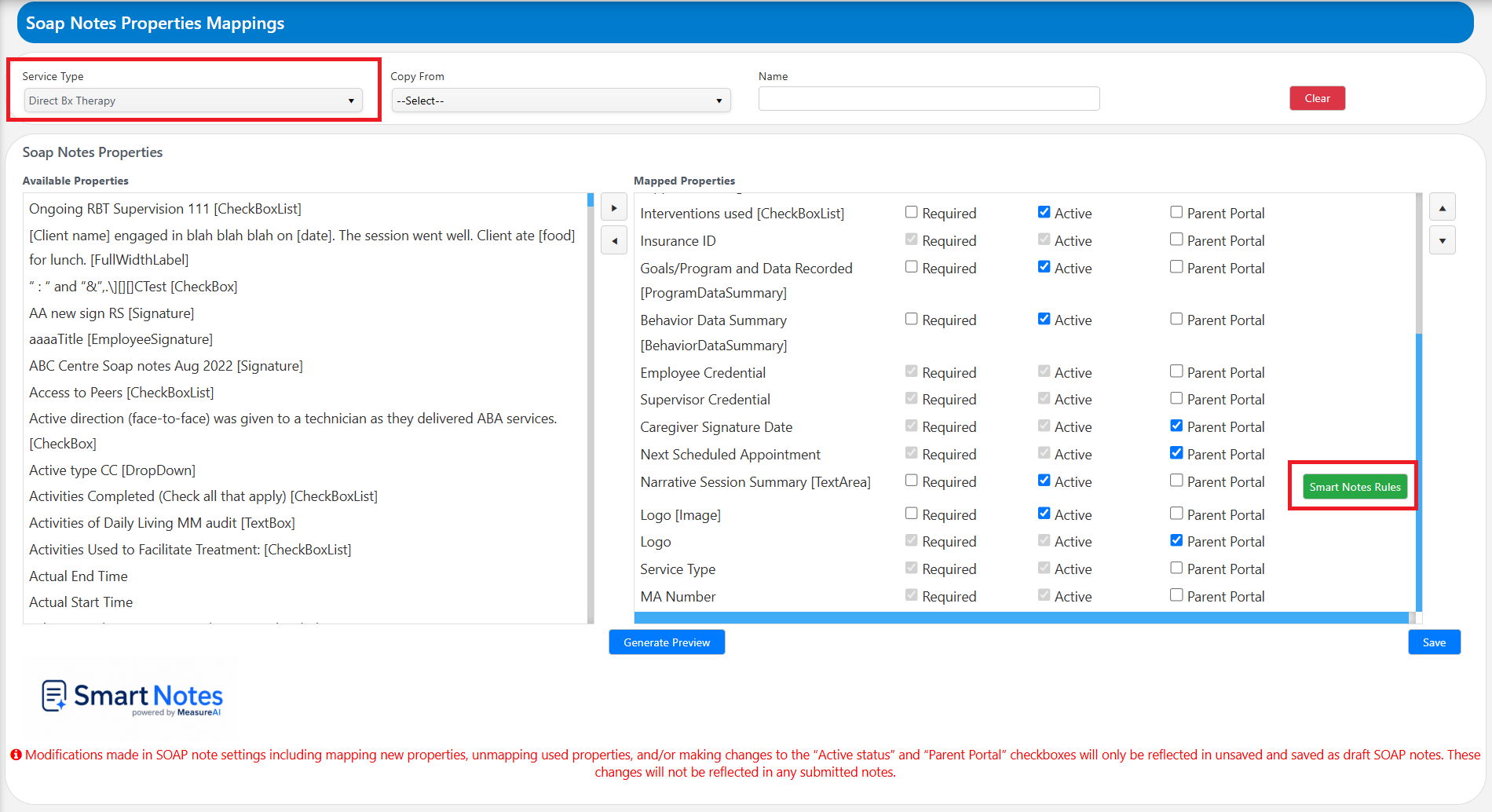Select Access to Peers in Available Properties

click(x=122, y=393)
